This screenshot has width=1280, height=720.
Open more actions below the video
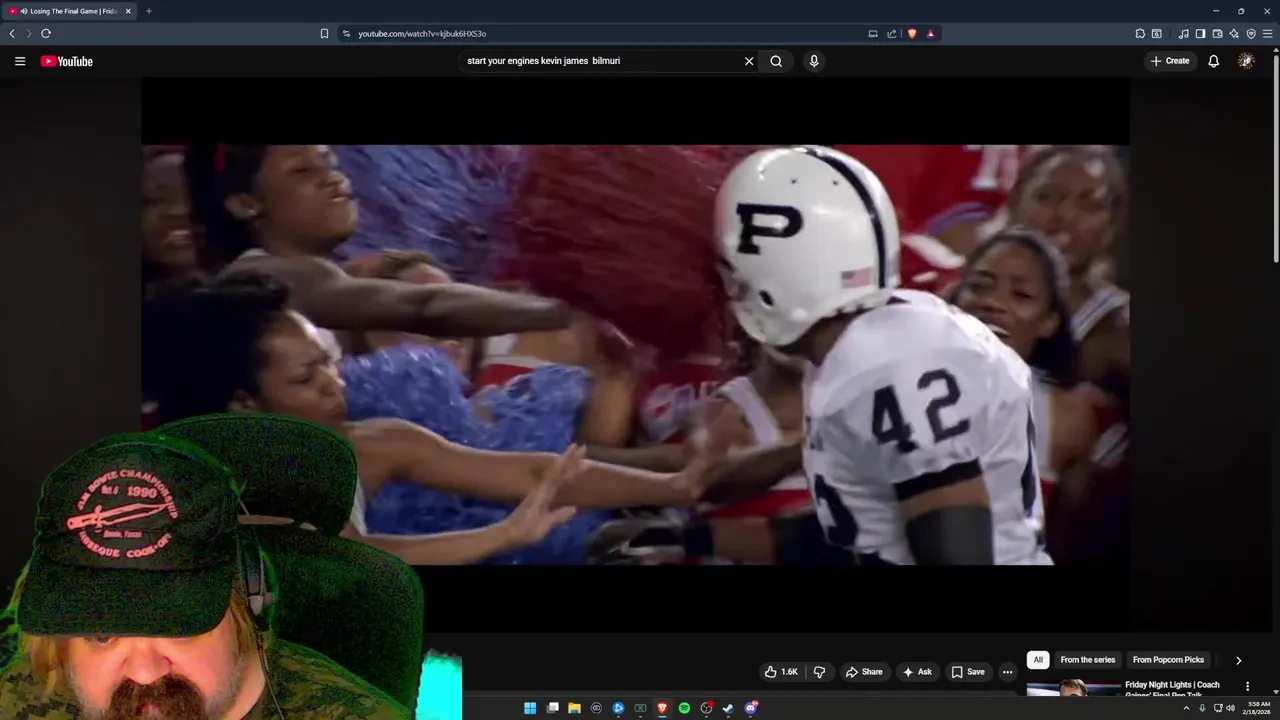pyautogui.click(x=1007, y=672)
